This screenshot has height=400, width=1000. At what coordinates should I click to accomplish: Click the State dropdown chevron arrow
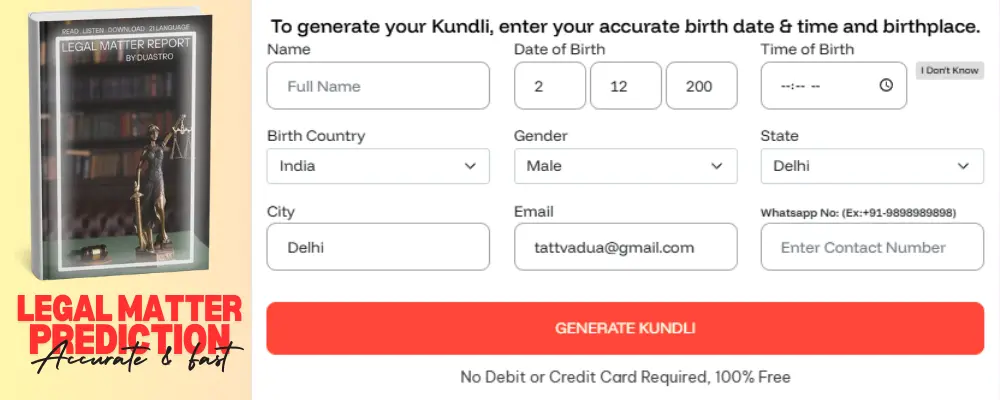[964, 166]
